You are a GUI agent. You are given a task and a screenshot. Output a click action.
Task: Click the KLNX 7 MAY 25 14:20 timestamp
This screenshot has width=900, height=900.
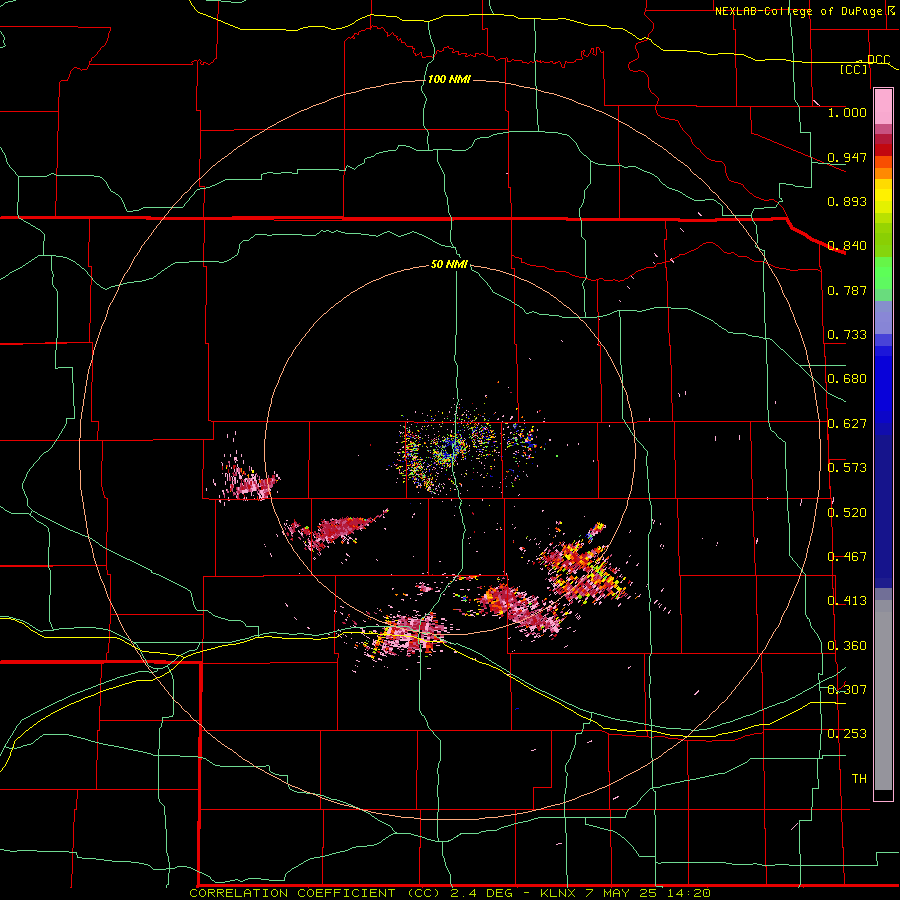pyautogui.click(x=625, y=893)
